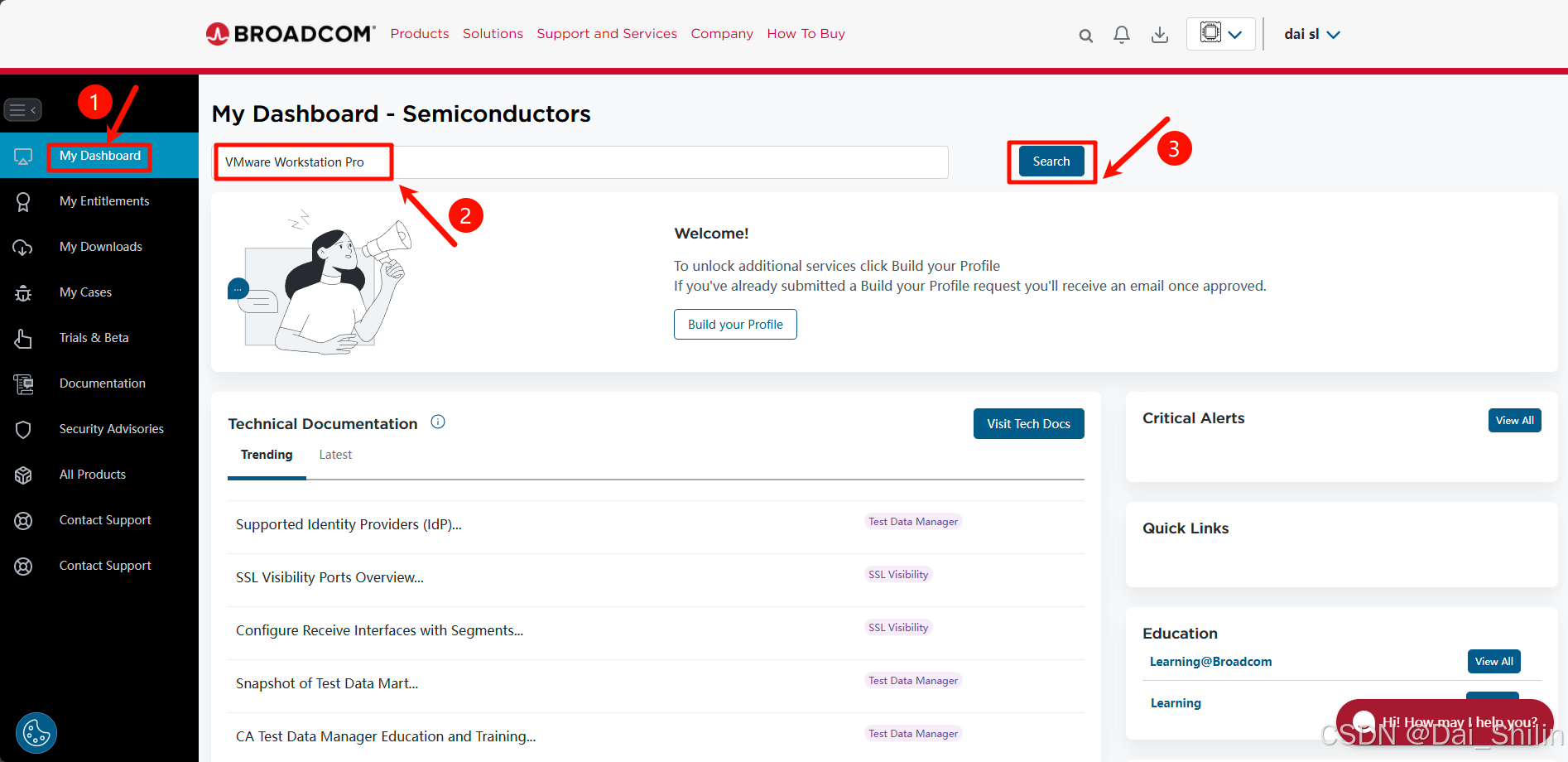Click Test Data Manager tag on Education row

[913, 734]
